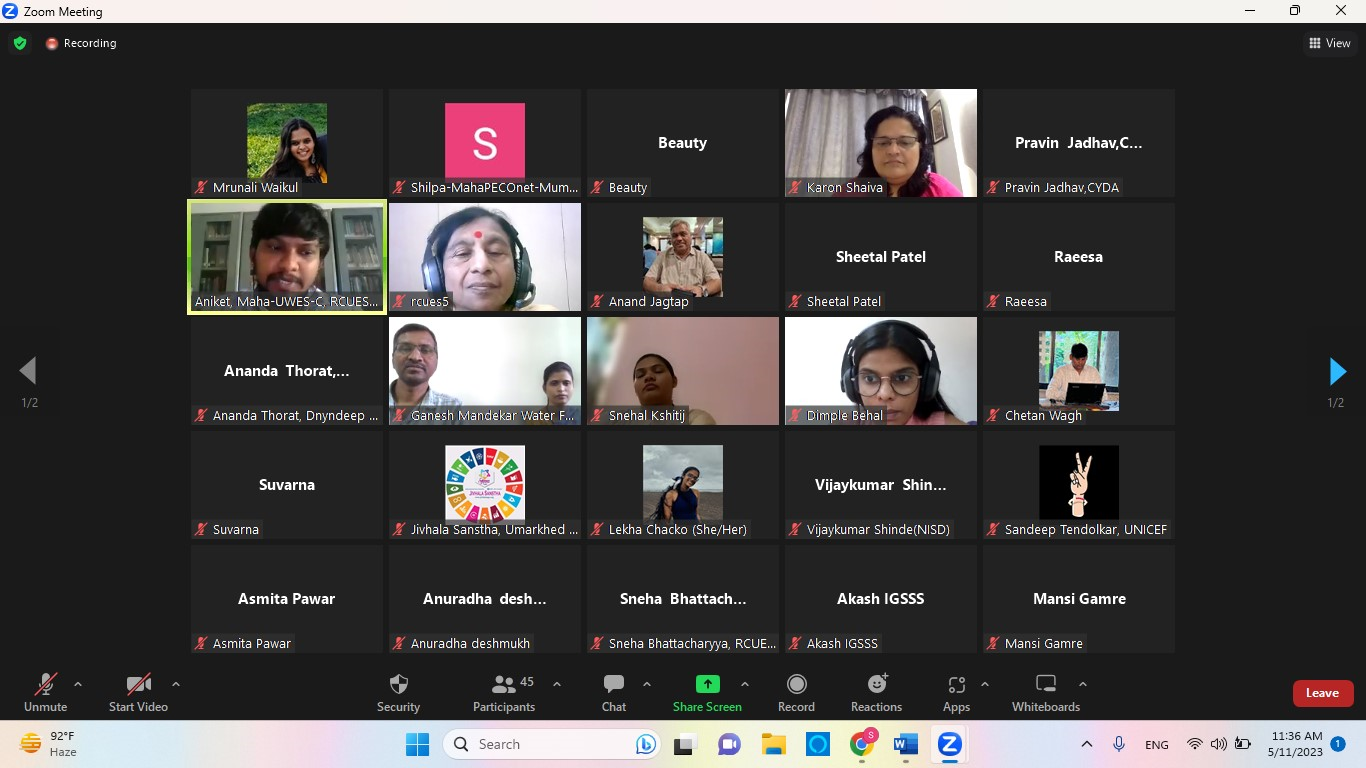Go to next page of participants
Screen dimensions: 1366x768
coord(1337,372)
